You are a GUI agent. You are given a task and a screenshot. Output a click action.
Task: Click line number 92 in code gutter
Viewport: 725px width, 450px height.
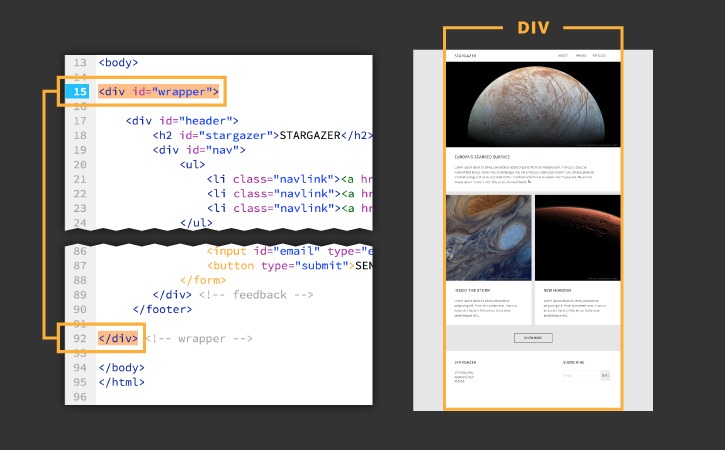coord(80,339)
